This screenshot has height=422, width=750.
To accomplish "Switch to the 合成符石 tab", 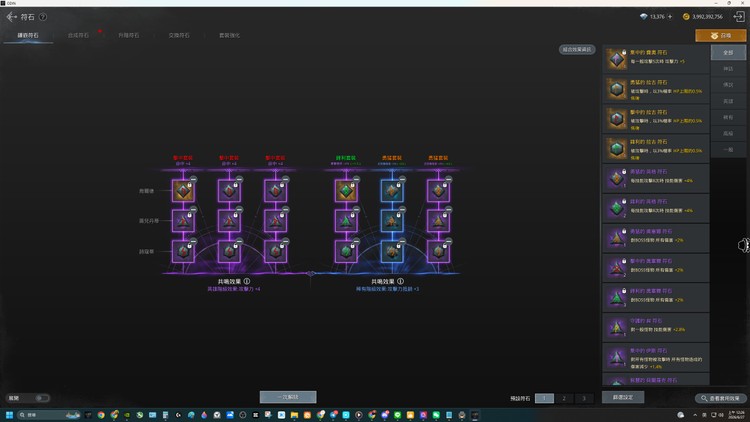I will 78,35.
